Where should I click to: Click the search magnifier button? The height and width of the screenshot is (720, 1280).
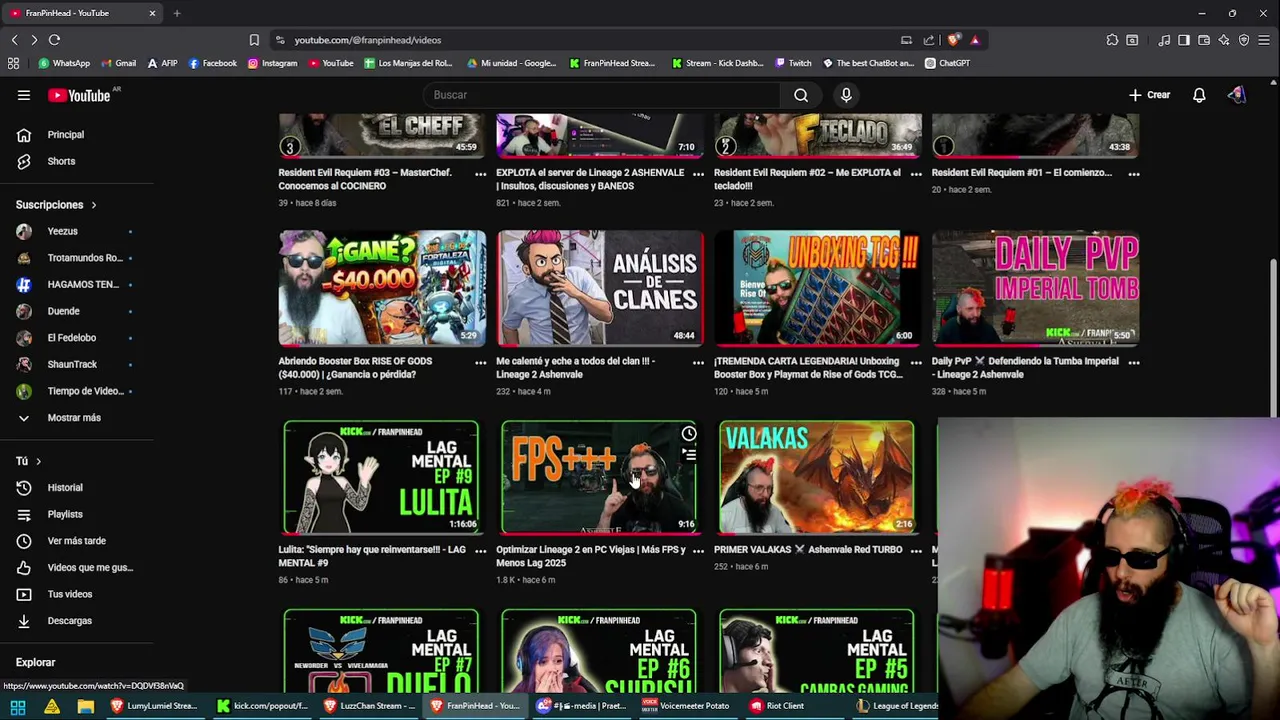pos(801,95)
